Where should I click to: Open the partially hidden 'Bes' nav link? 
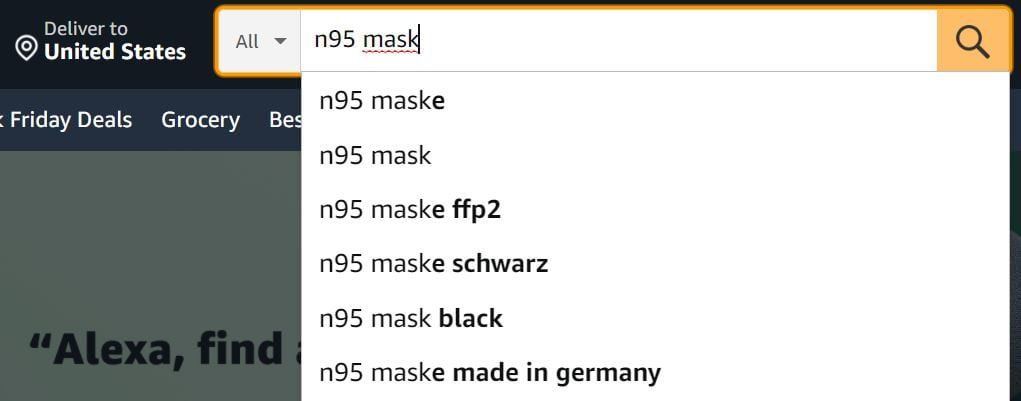coord(285,120)
